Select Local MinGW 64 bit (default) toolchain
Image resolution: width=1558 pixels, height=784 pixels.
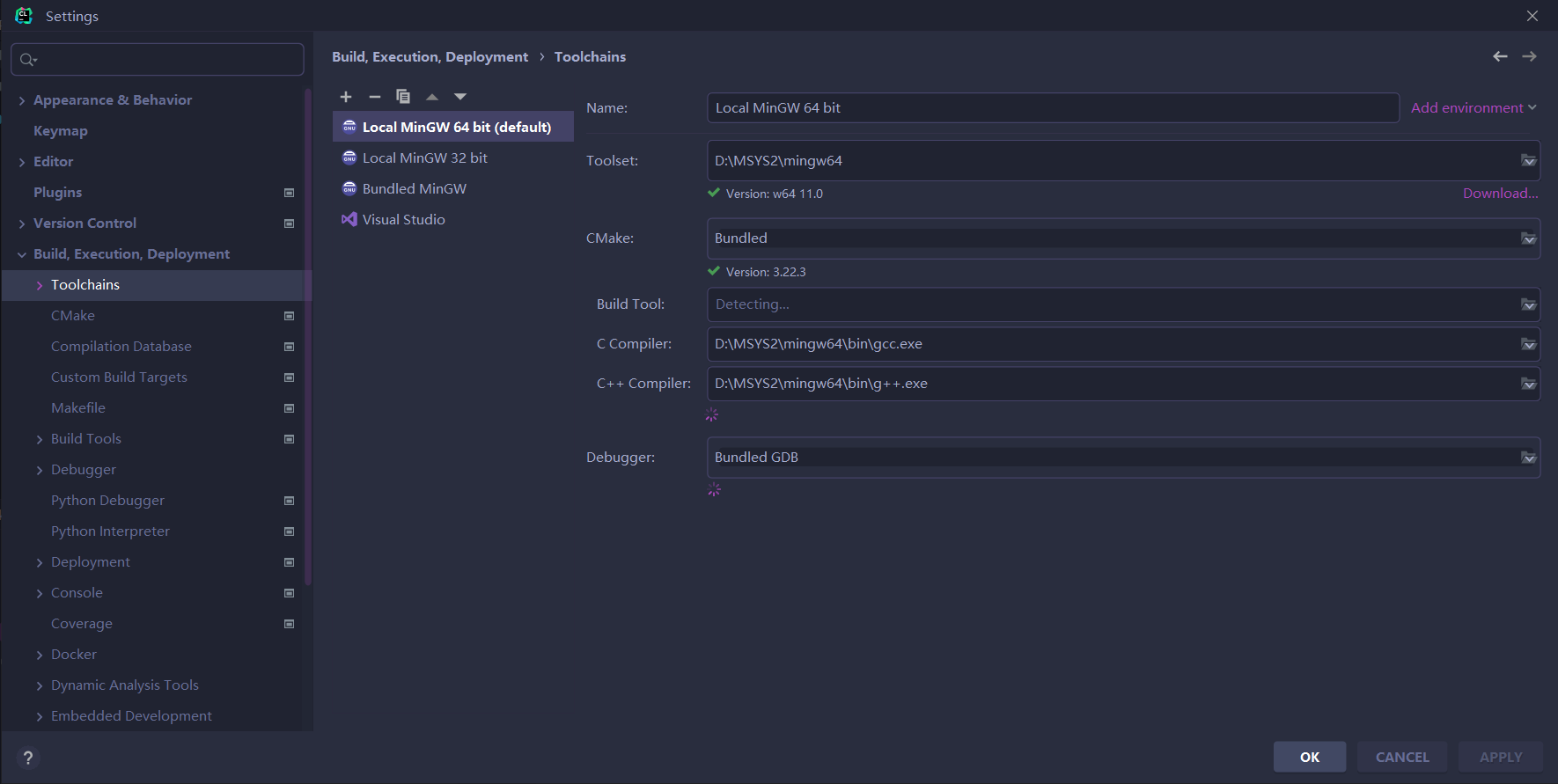pyautogui.click(x=453, y=127)
